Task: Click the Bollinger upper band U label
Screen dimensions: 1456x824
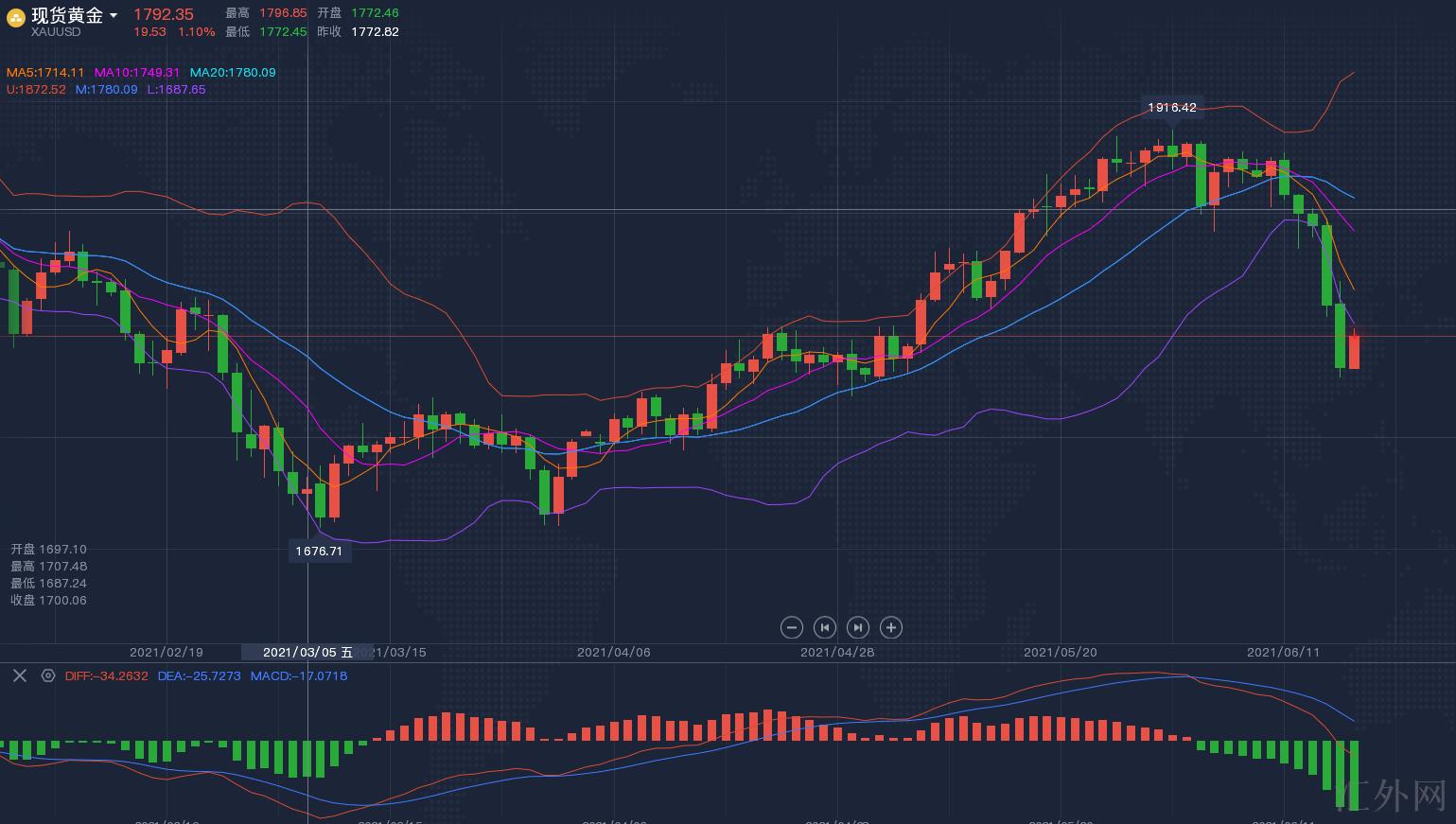Action: pyautogui.click(x=36, y=90)
